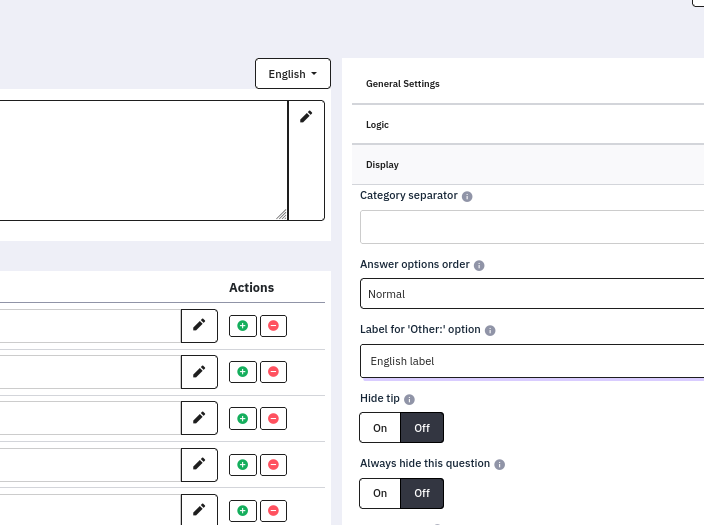The height and width of the screenshot is (525, 704).
Task: Click the info icon beside Answer options order
Action: coord(479,266)
